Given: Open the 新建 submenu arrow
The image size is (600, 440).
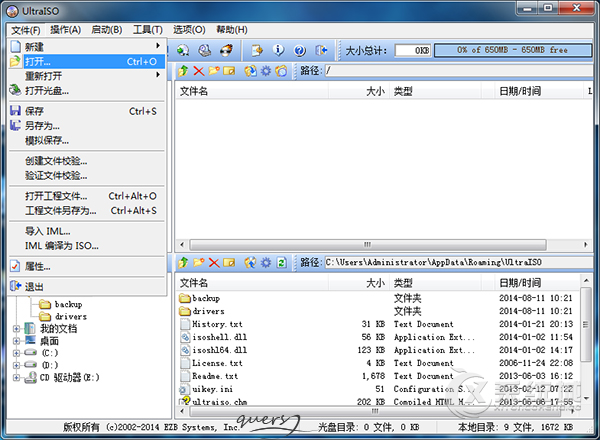Looking at the screenshot, I should (158, 46).
